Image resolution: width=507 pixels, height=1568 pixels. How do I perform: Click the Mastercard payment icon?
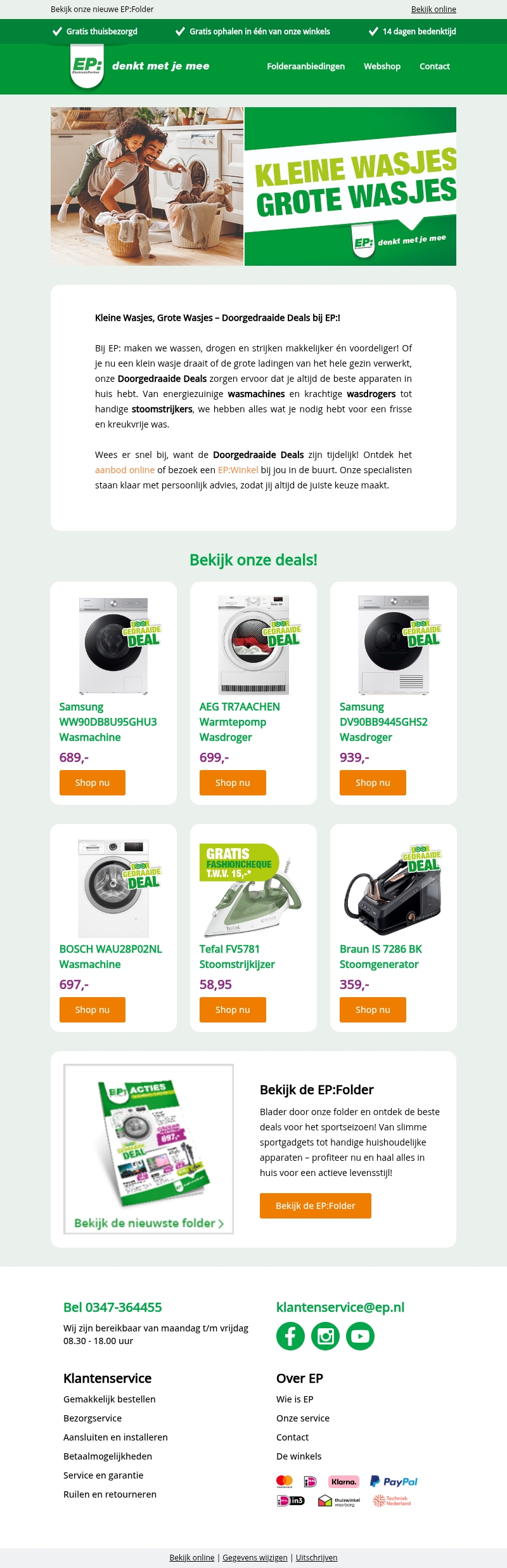click(285, 1482)
